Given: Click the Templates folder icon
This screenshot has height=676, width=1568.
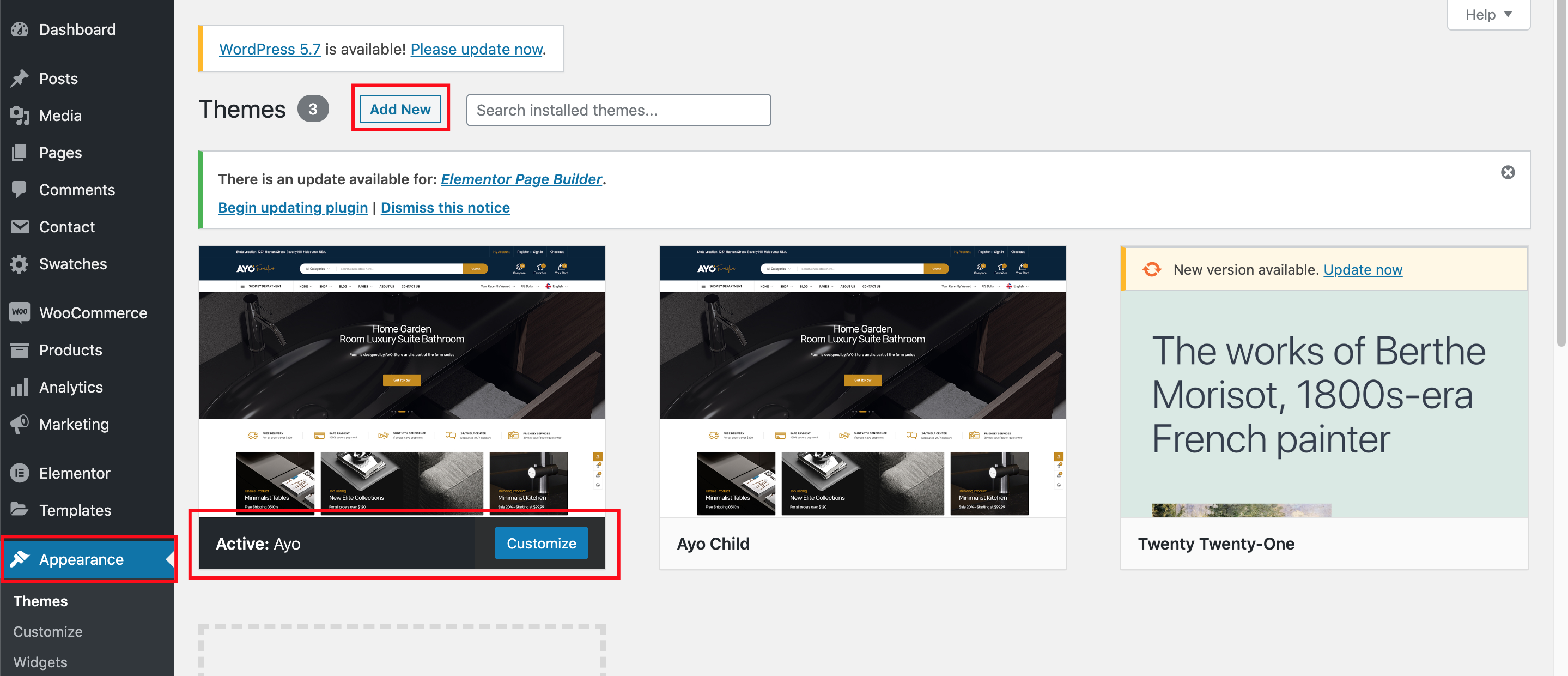Looking at the screenshot, I should (20, 510).
